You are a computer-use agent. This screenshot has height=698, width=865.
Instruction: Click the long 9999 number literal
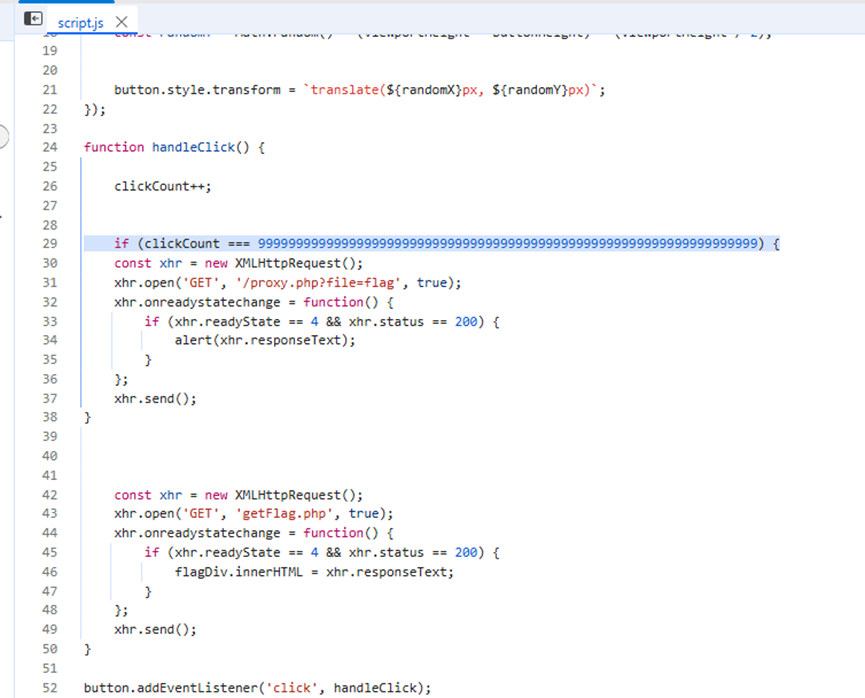click(x=508, y=244)
